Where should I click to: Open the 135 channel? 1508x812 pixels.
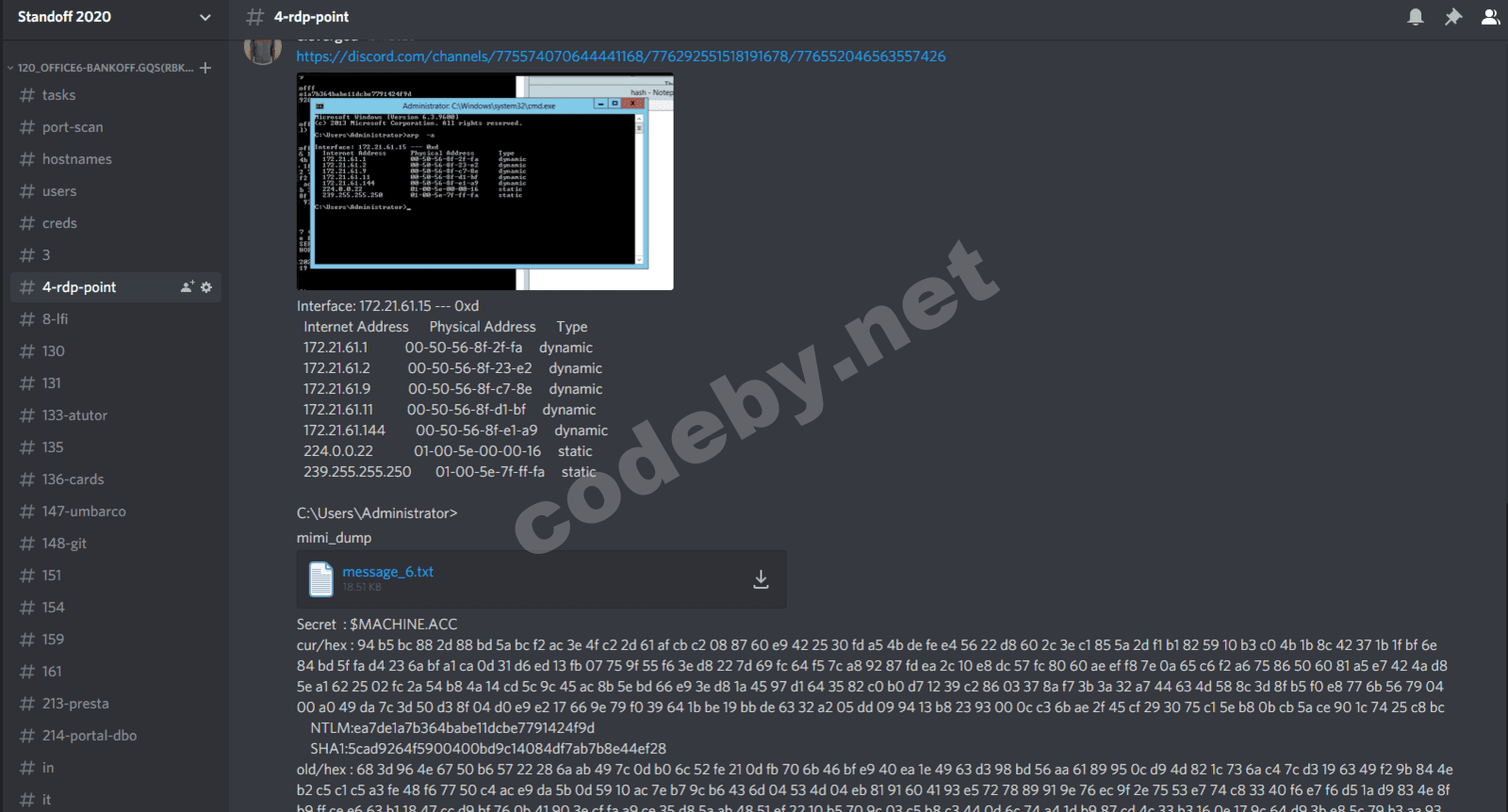click(x=115, y=447)
